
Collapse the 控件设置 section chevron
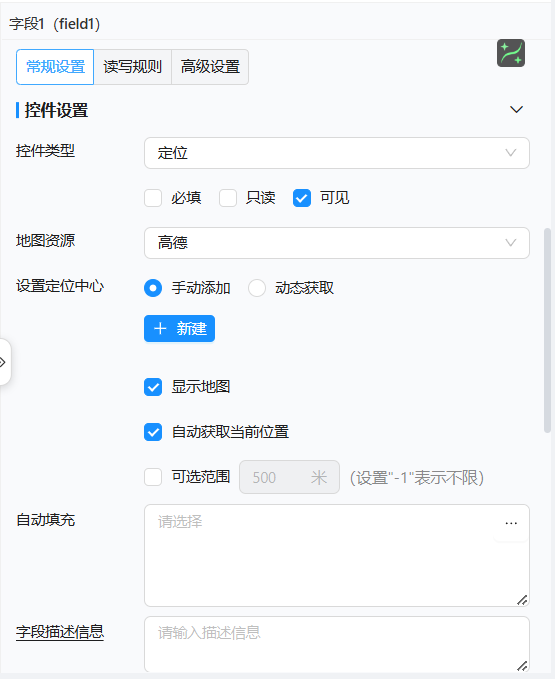pos(516,110)
